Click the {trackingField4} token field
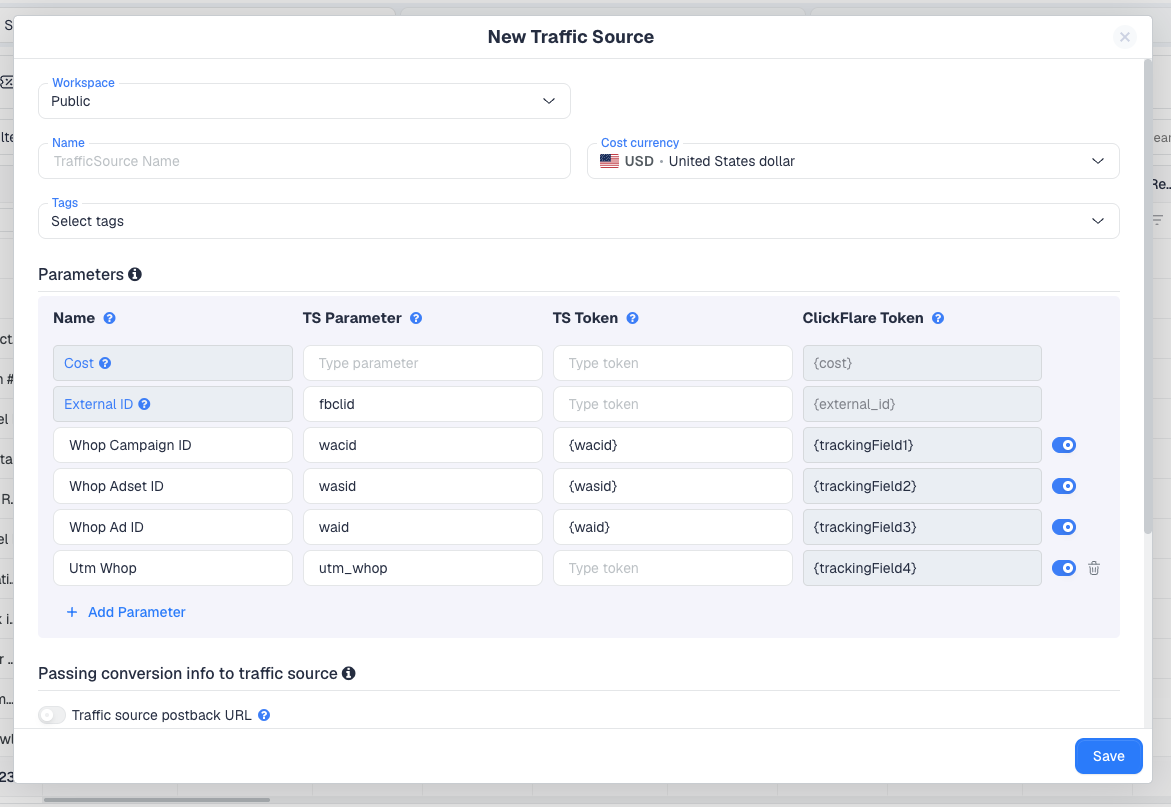This screenshot has width=1171, height=807. tap(922, 568)
